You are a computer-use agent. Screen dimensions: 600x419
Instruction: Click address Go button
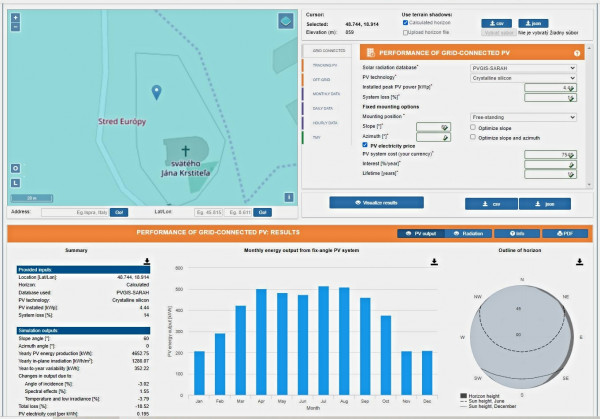pyautogui.click(x=119, y=212)
